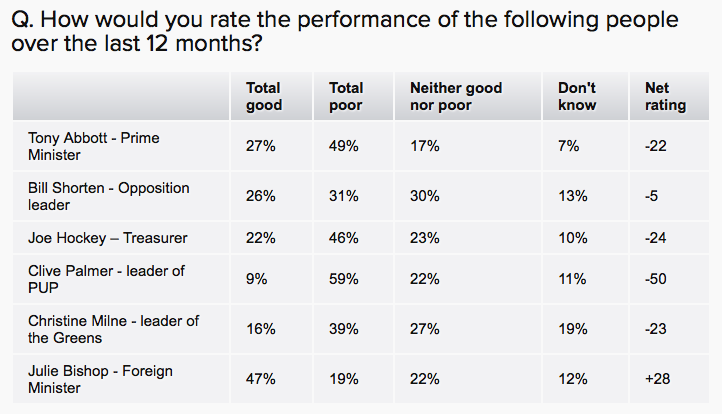Image resolution: width=722 pixels, height=414 pixels.
Task: Click the 'Total poor' column header
Action: click(346, 97)
